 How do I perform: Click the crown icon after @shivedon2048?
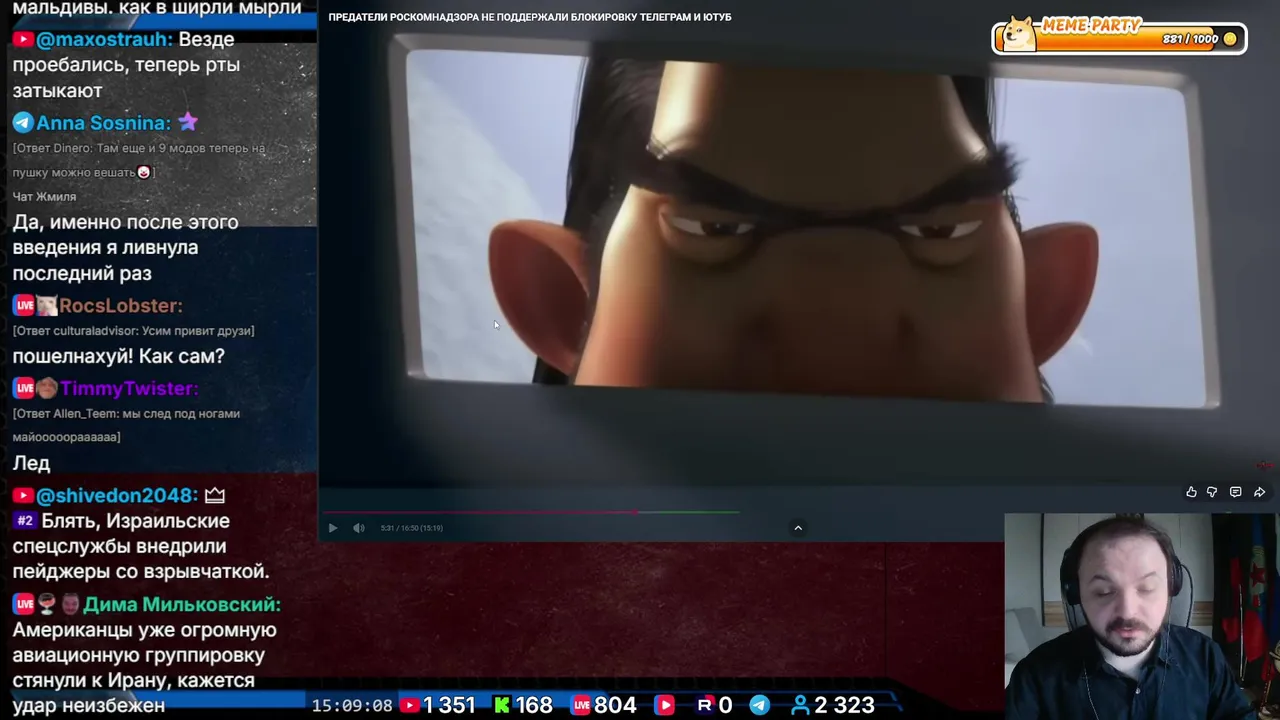[x=215, y=495]
